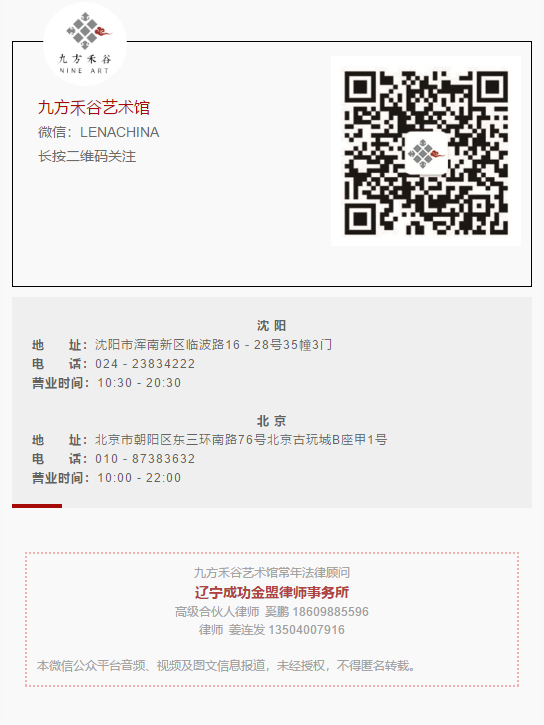Open the 九方禾谷艺术馆 title link
The width and height of the screenshot is (544, 725).
click(94, 107)
